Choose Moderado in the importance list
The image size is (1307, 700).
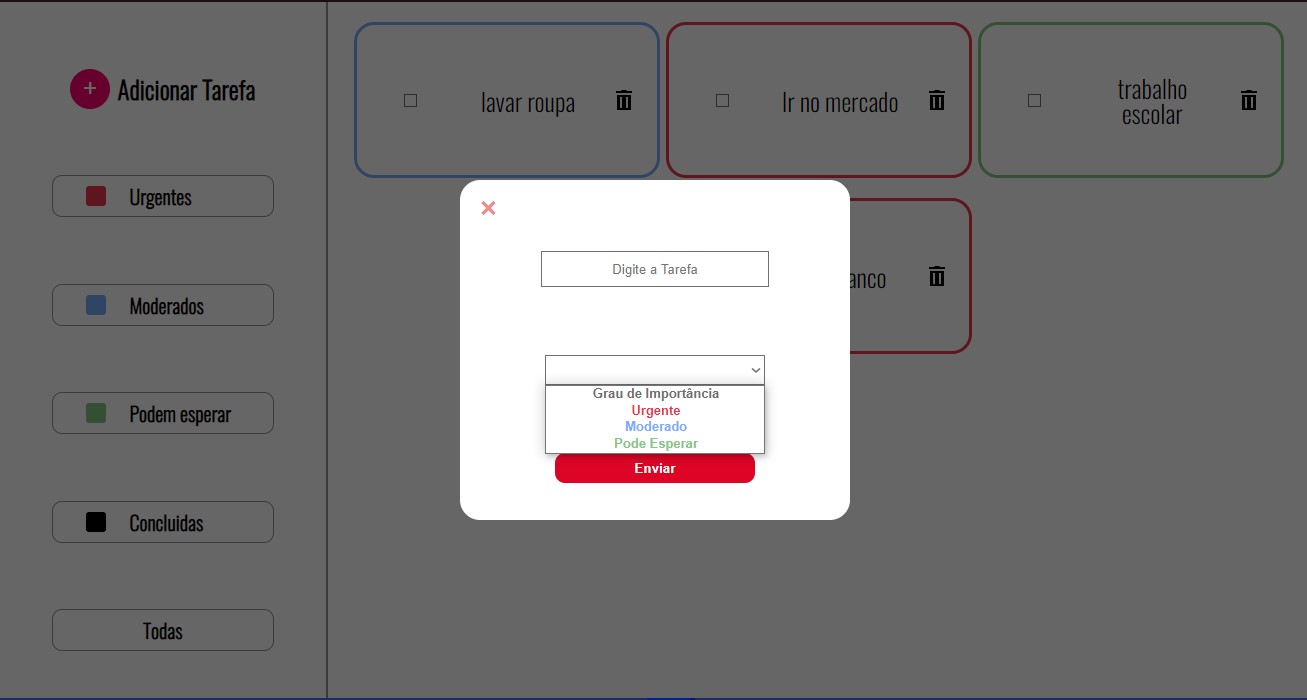click(655, 427)
